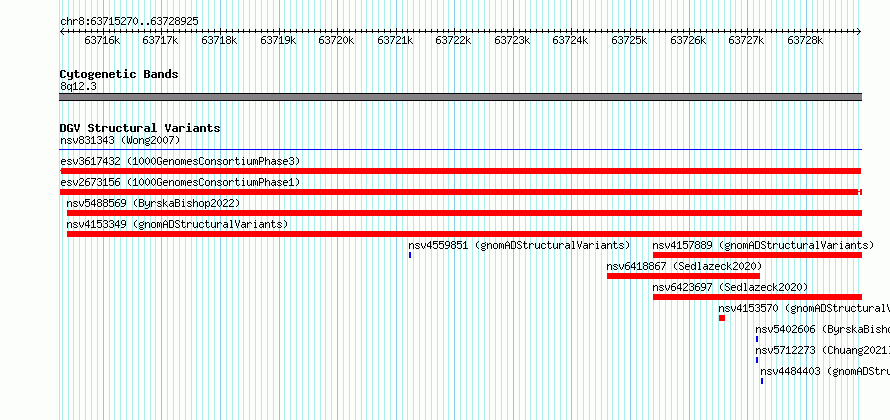Image resolution: width=890 pixels, height=420 pixels.
Task: Open nsv4153349 (gnomADStructuralVariants) label
Action: [x=177, y=224]
